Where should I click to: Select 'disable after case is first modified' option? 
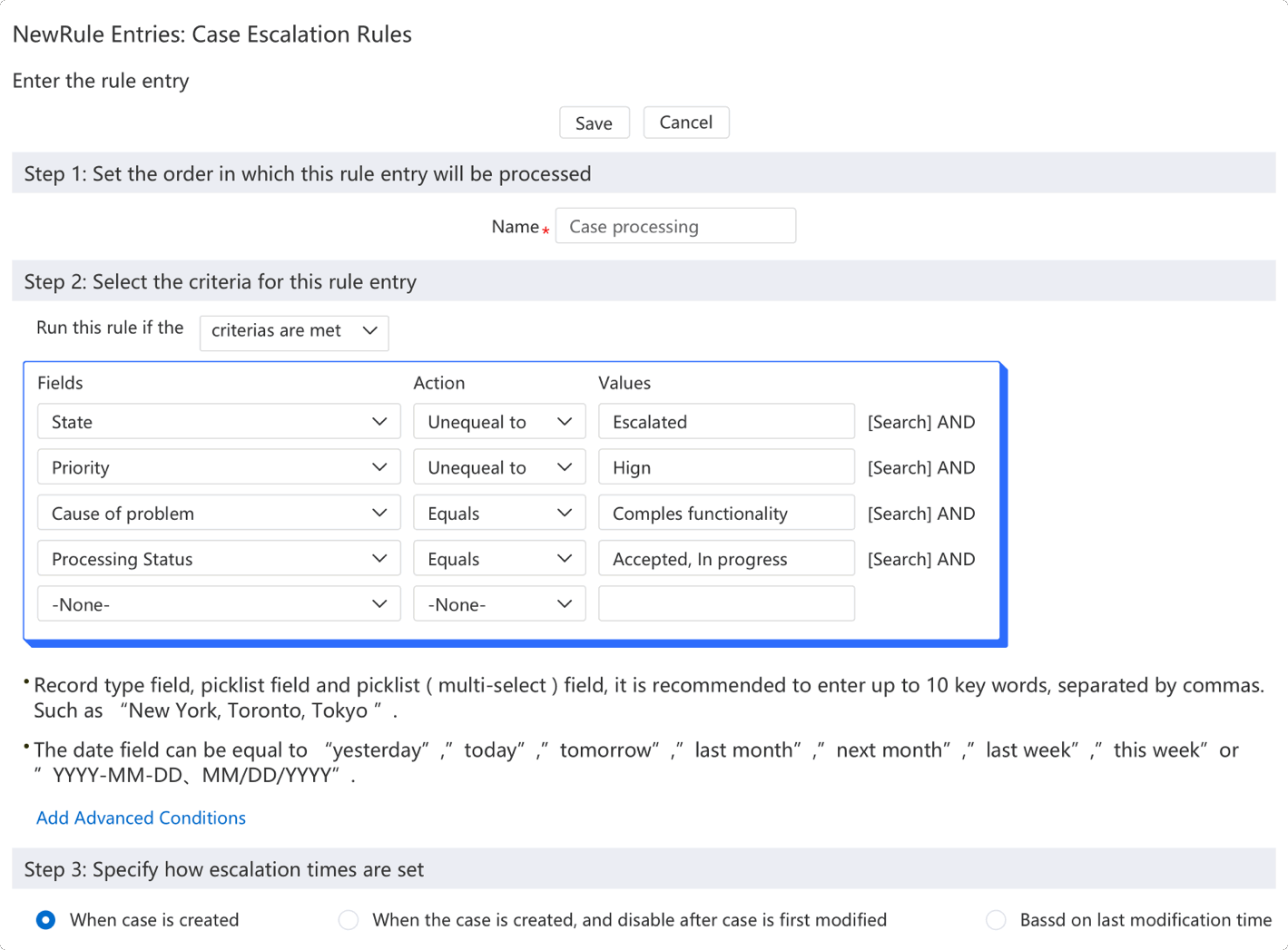click(349, 920)
